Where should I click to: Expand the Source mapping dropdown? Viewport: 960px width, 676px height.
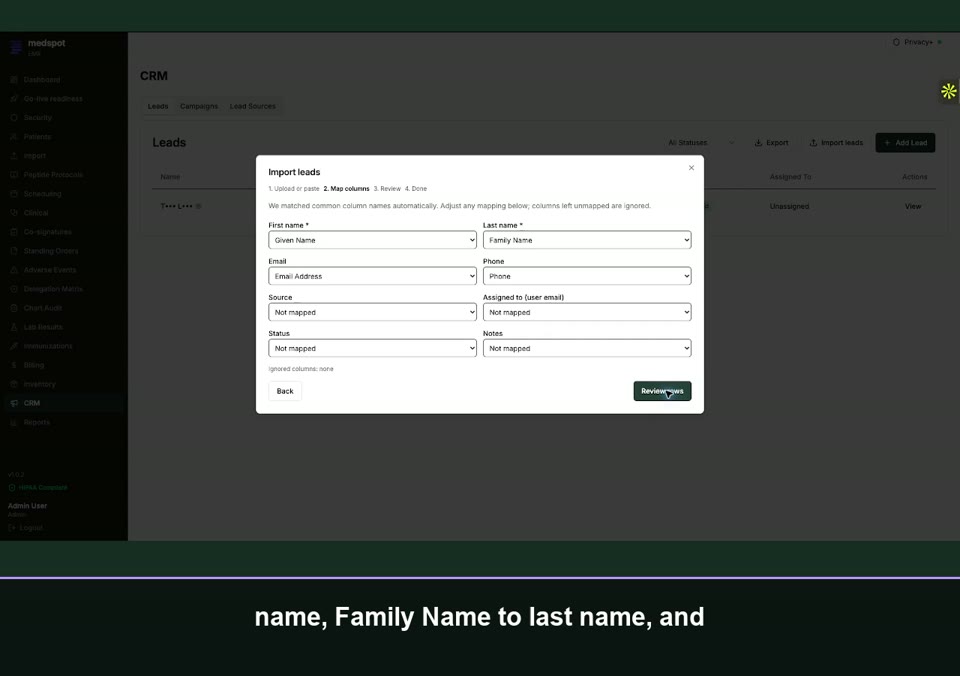tap(372, 312)
